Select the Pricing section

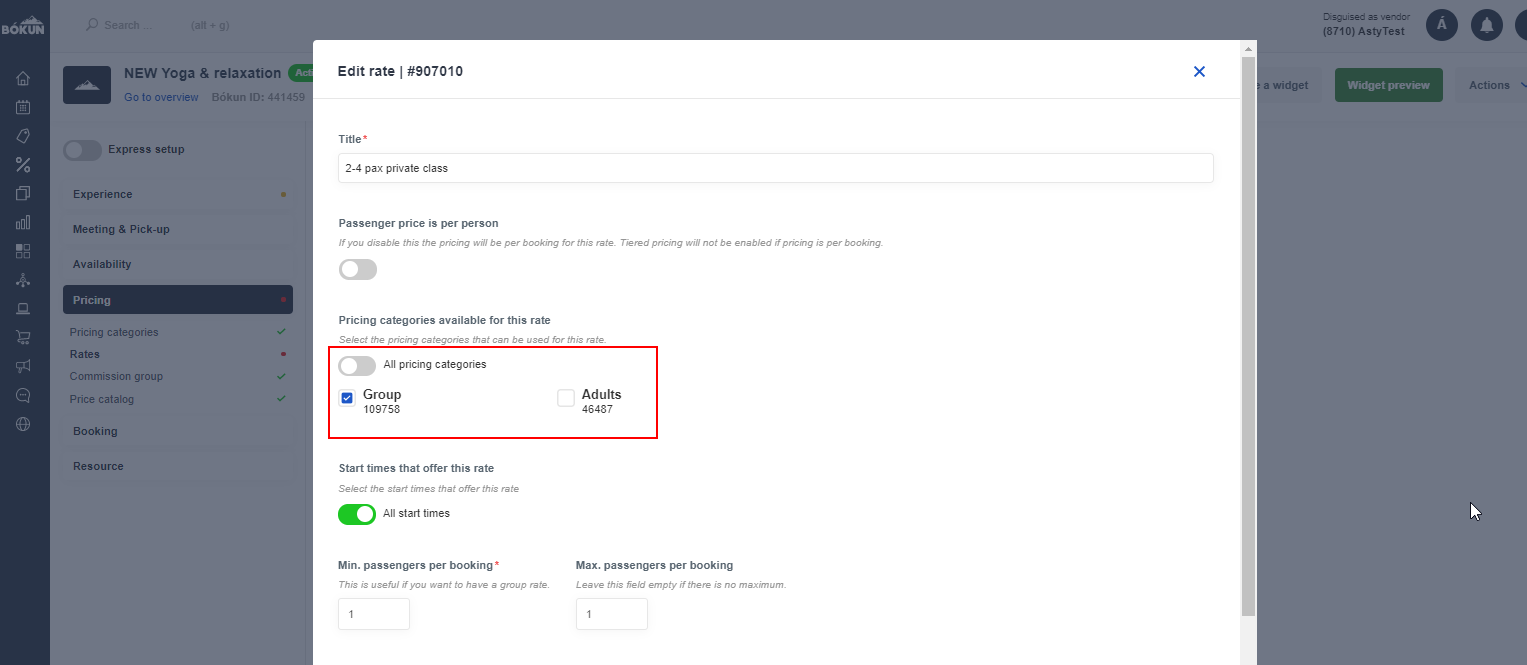point(178,300)
